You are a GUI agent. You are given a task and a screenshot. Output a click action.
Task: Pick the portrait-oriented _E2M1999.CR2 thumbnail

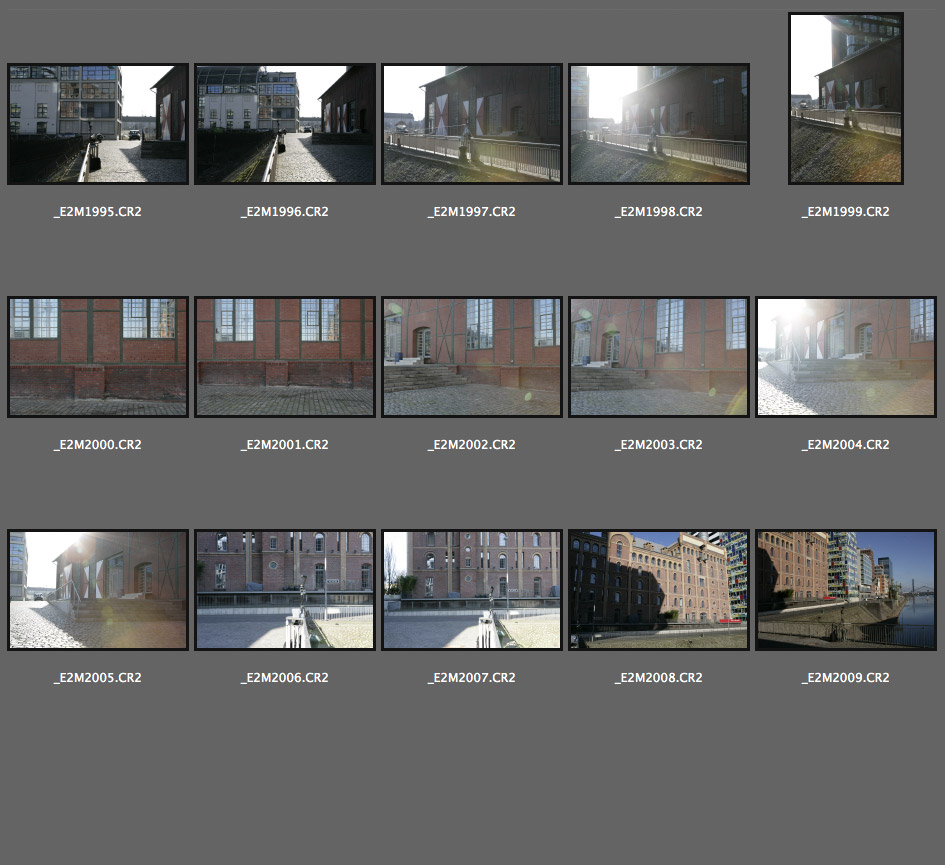[846, 98]
